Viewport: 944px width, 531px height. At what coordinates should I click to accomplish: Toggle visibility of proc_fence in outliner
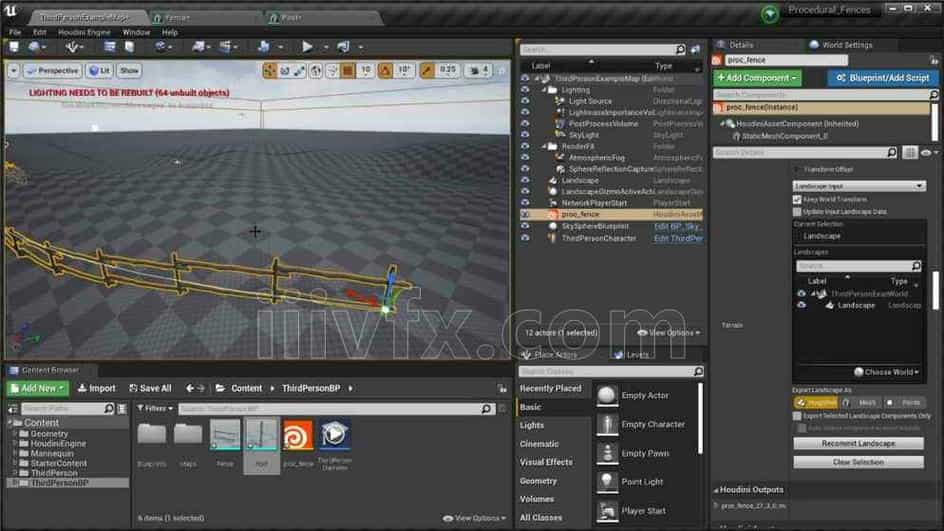pyautogui.click(x=525, y=214)
